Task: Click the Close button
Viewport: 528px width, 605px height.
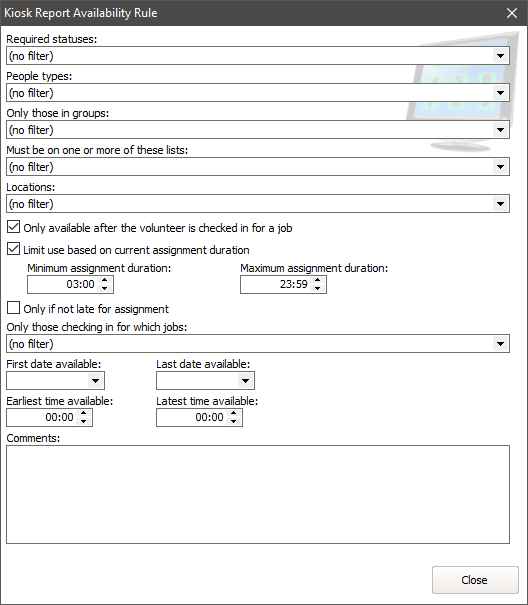Action: pyautogui.click(x=475, y=580)
